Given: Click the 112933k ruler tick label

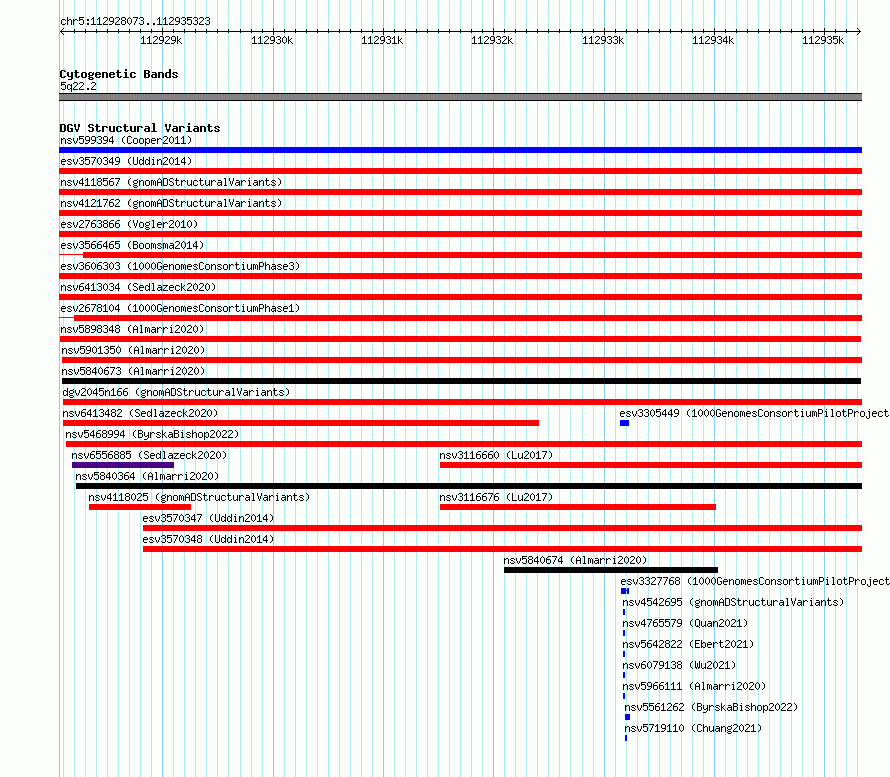Looking at the screenshot, I should (603, 40).
